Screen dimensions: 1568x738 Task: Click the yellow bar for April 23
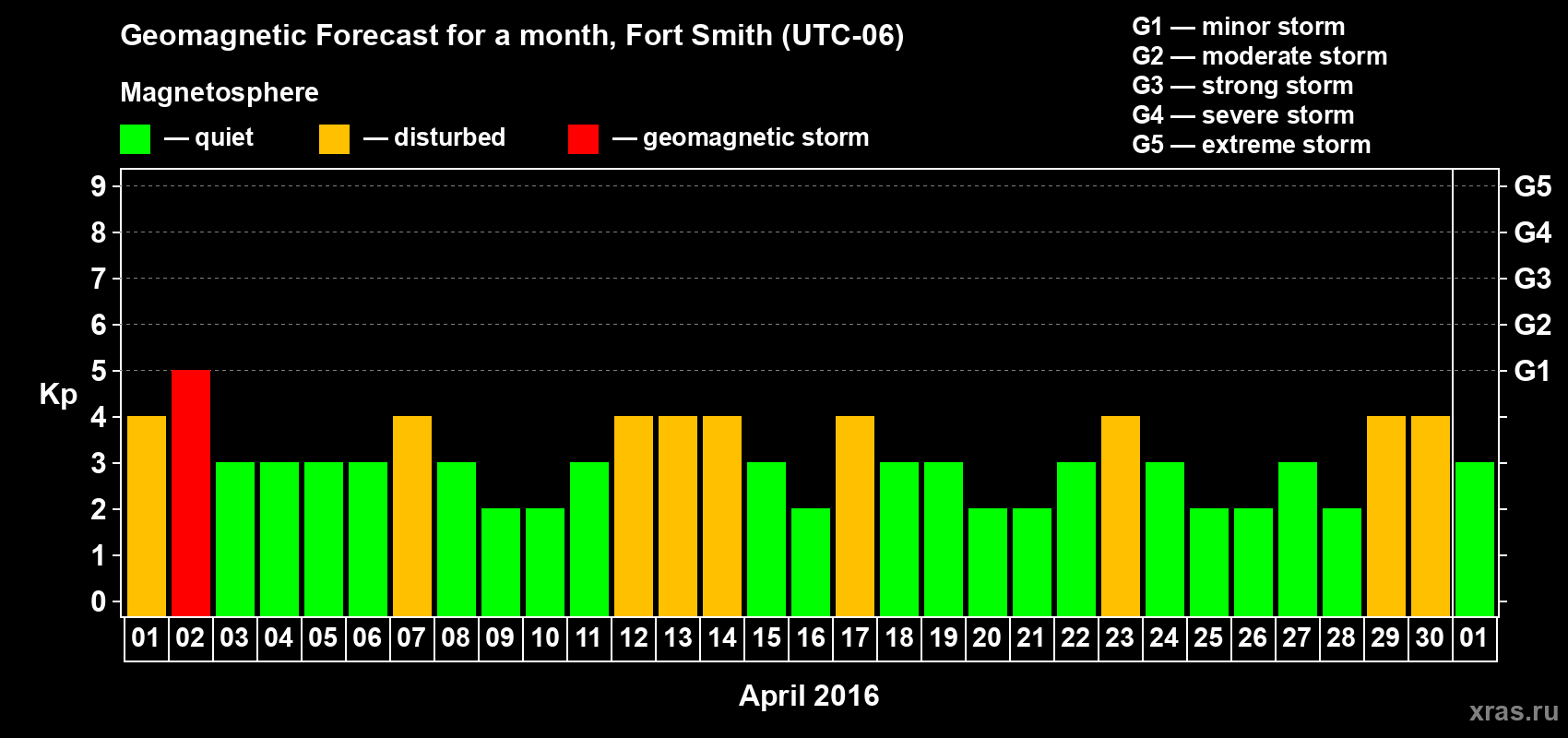point(1121,517)
